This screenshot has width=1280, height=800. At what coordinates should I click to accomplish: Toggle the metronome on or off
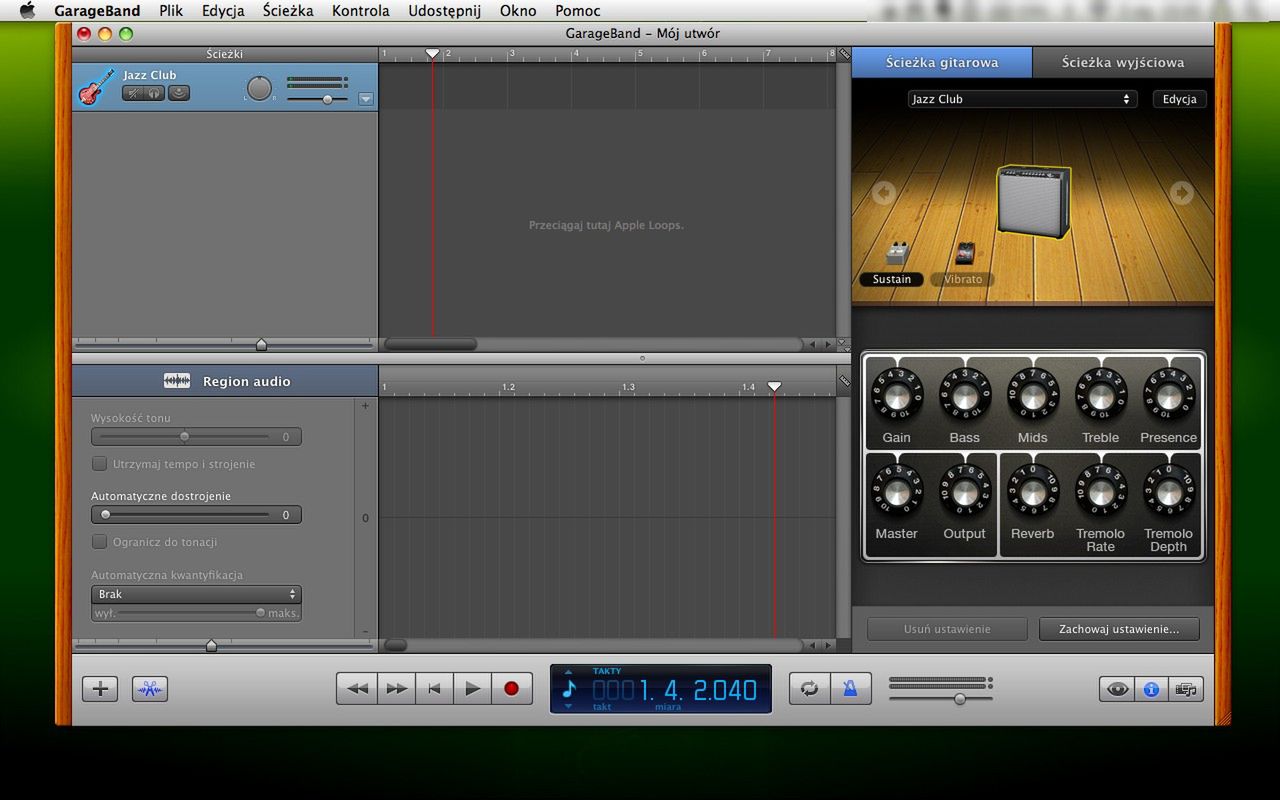click(x=850, y=689)
